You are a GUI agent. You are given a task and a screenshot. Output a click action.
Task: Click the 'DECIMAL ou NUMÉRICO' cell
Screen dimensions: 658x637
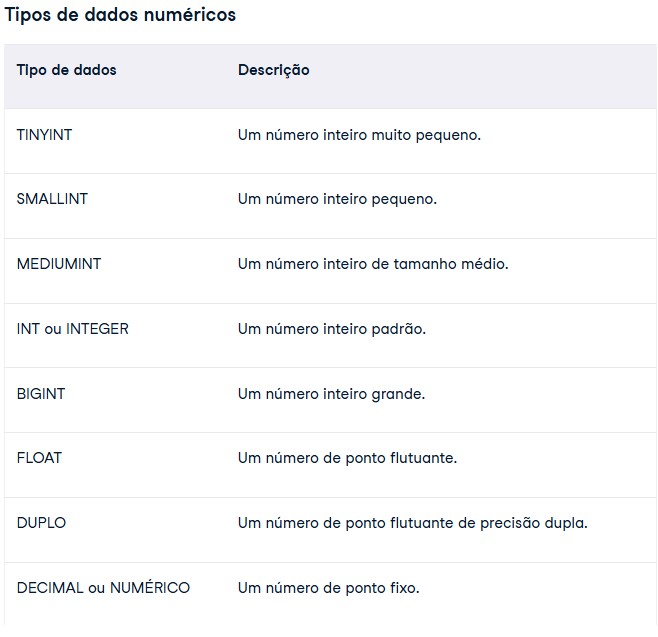[x=103, y=587]
